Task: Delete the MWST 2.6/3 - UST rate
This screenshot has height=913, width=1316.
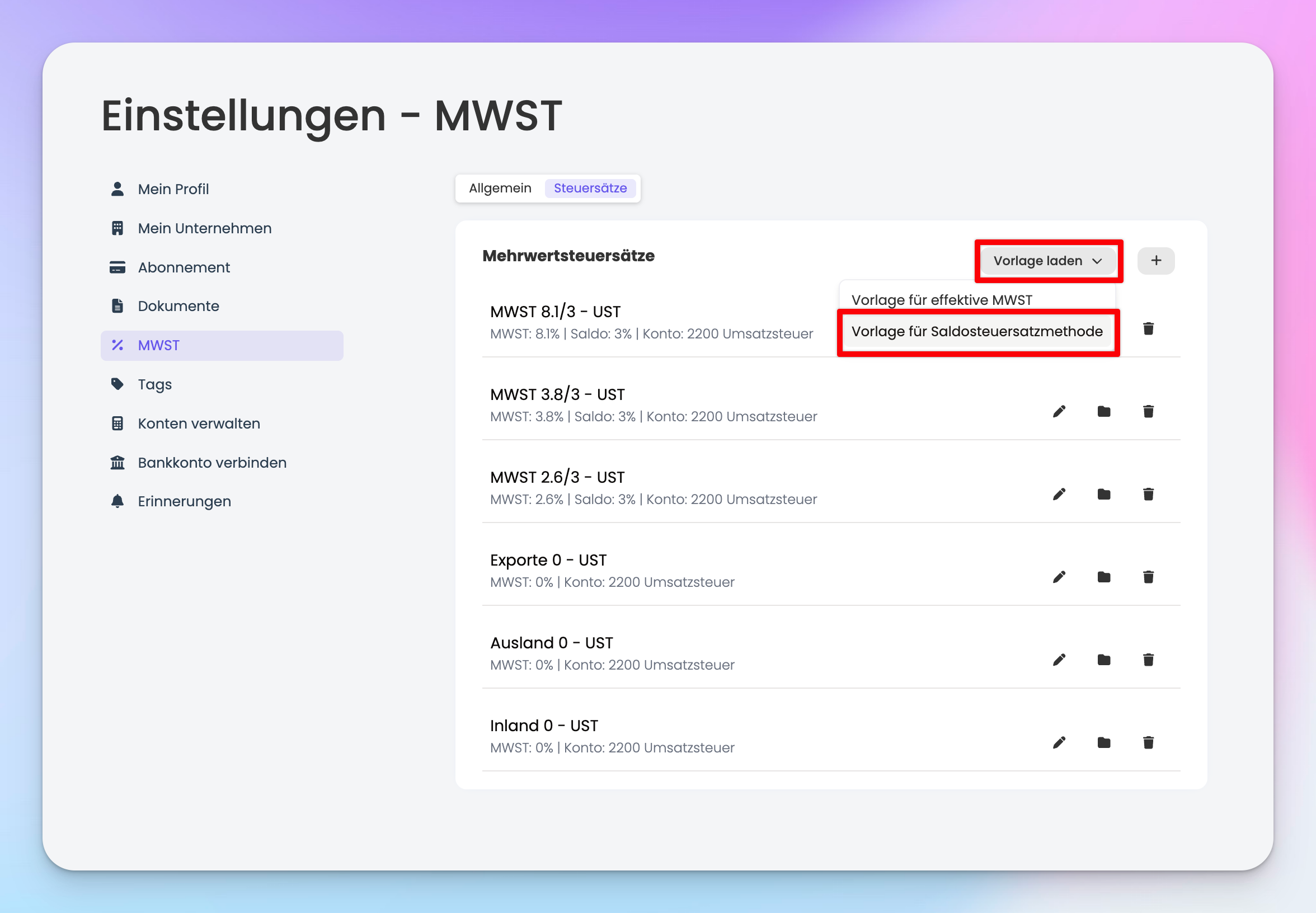Action: 1148,494
